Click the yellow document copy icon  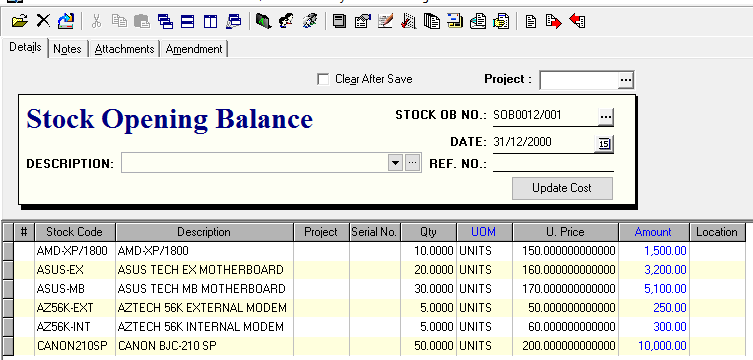coord(501,21)
